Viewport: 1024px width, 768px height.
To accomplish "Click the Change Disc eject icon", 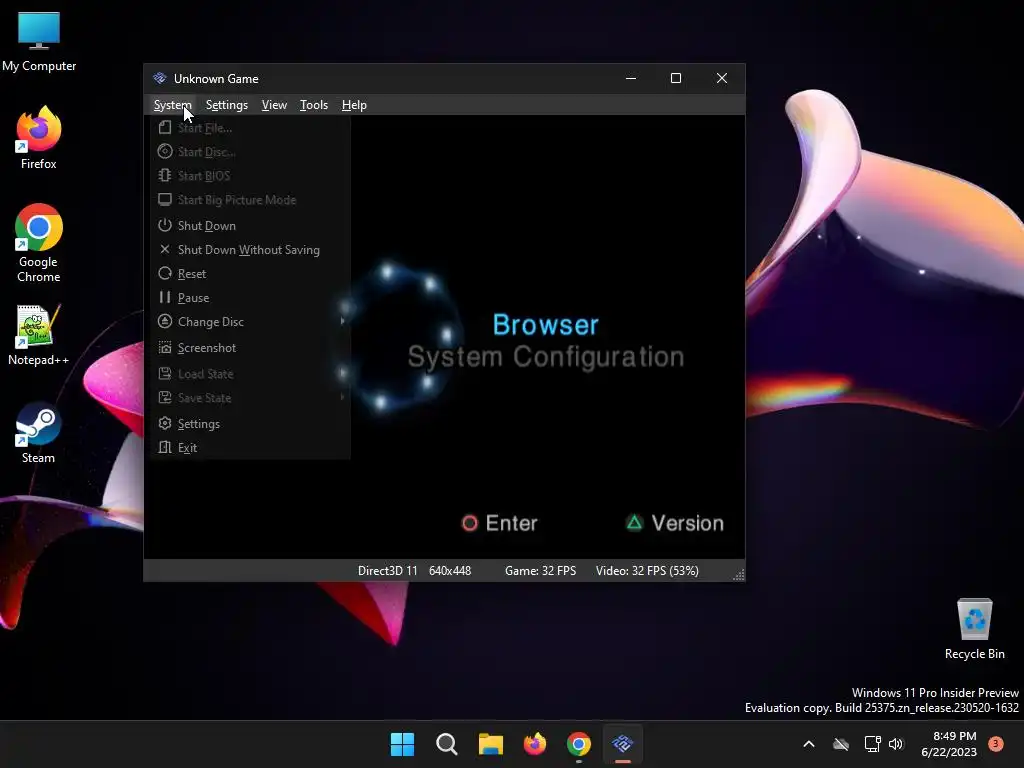I will pyautogui.click(x=165, y=321).
